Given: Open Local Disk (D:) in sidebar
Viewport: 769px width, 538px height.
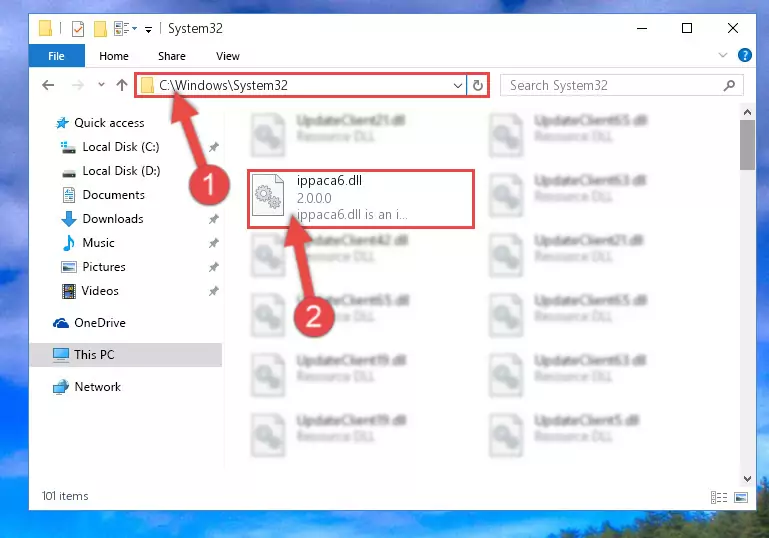Looking at the screenshot, I should (x=121, y=171).
